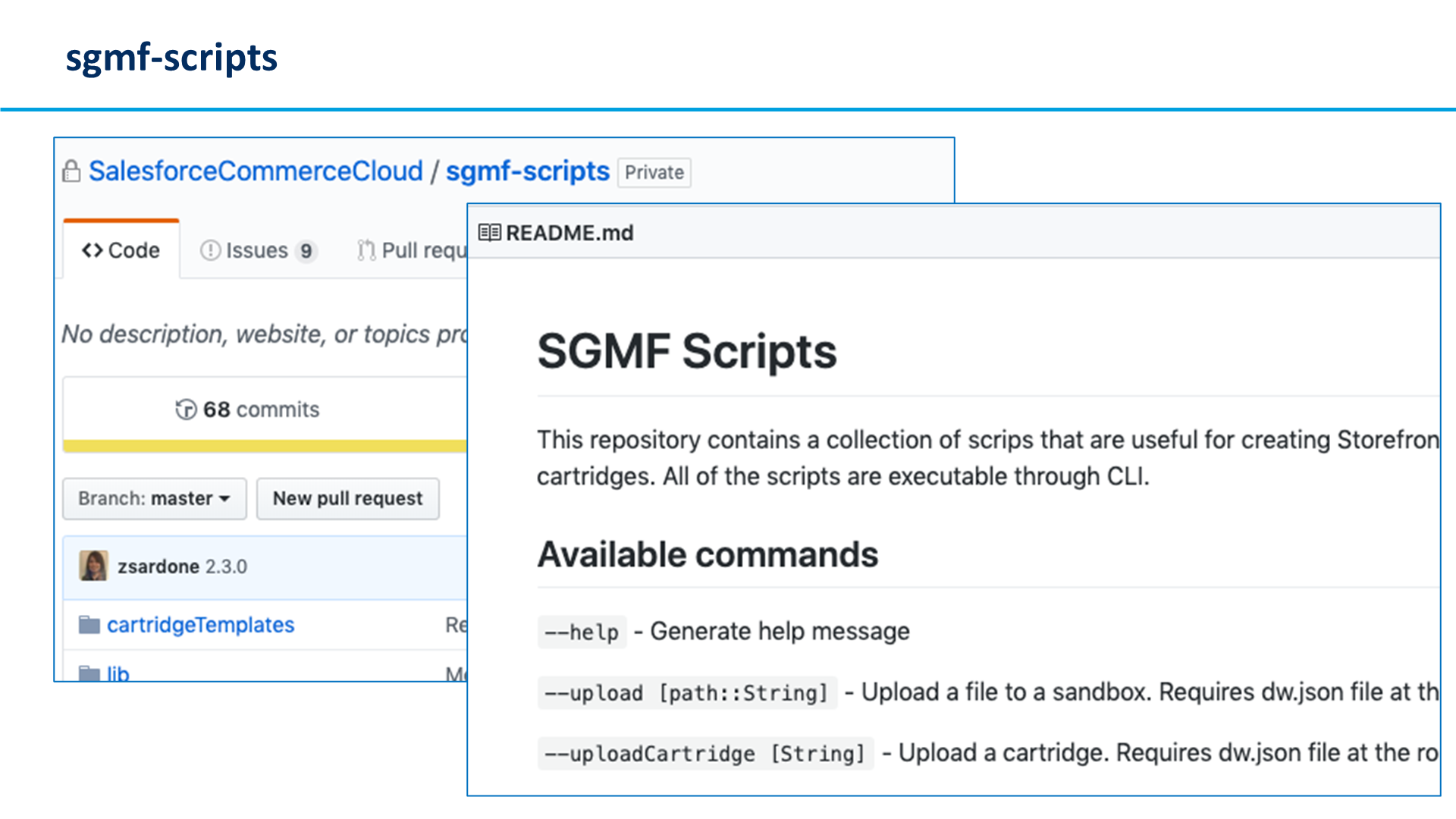Open the zsardone committer profile link
Screen dimensions: 1456x819
click(x=158, y=566)
